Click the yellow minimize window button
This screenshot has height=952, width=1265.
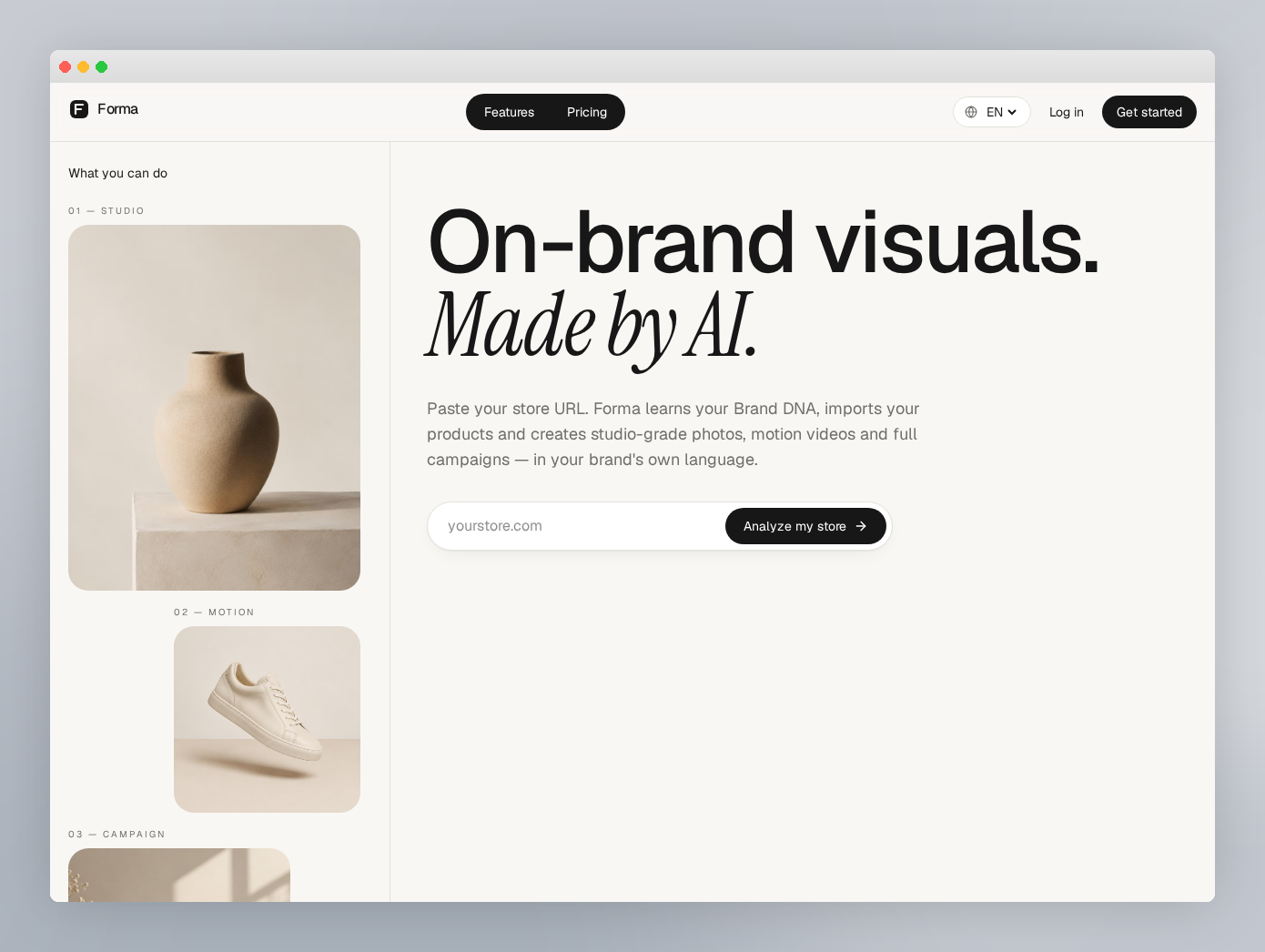click(x=84, y=66)
